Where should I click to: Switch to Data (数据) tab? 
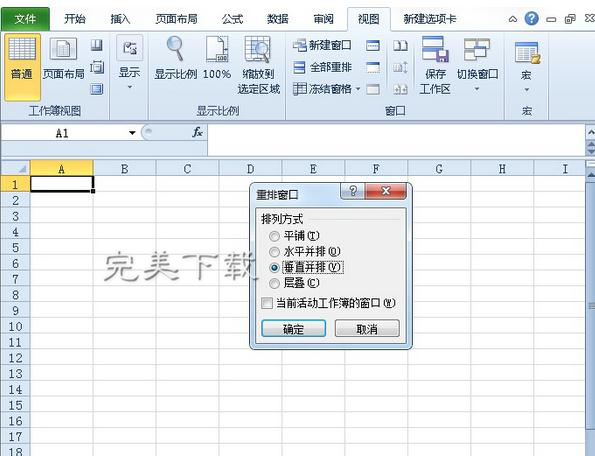pos(277,19)
